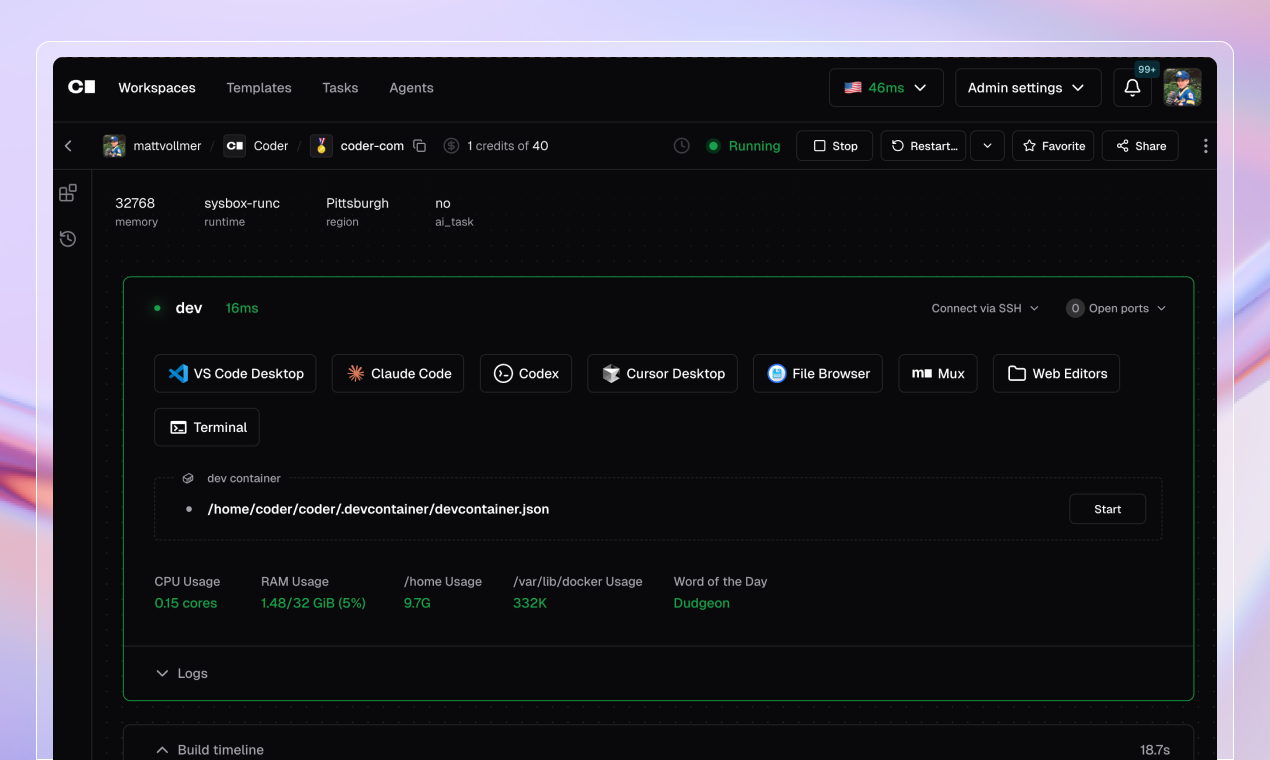Screen dimensions: 1270x760
Task: Click the RAM usage 1.48/32 GiB value
Action: pyautogui.click(x=313, y=603)
